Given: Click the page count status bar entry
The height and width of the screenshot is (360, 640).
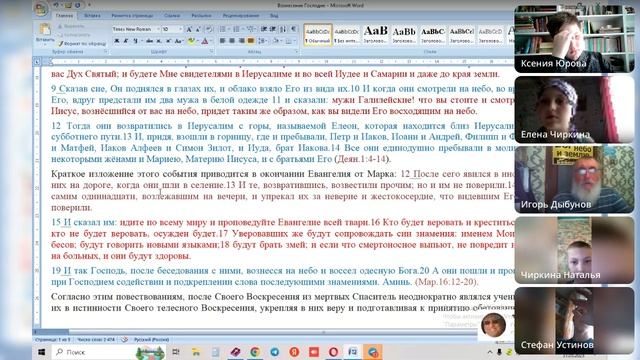Looking at the screenshot, I should click(53, 340).
